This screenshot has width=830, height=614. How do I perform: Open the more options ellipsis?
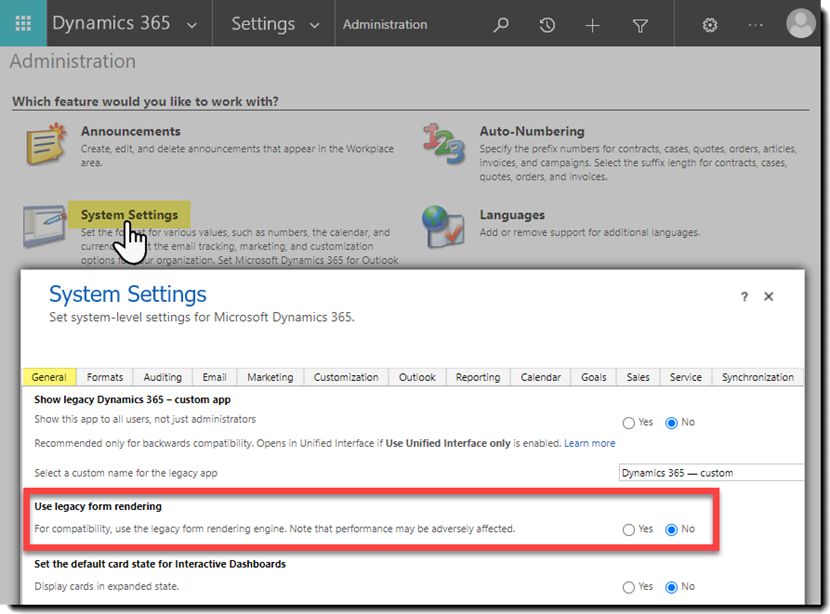click(755, 25)
